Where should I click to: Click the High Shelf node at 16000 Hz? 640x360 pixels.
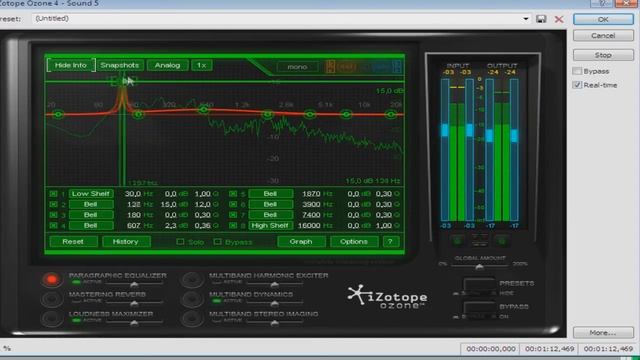[391, 114]
